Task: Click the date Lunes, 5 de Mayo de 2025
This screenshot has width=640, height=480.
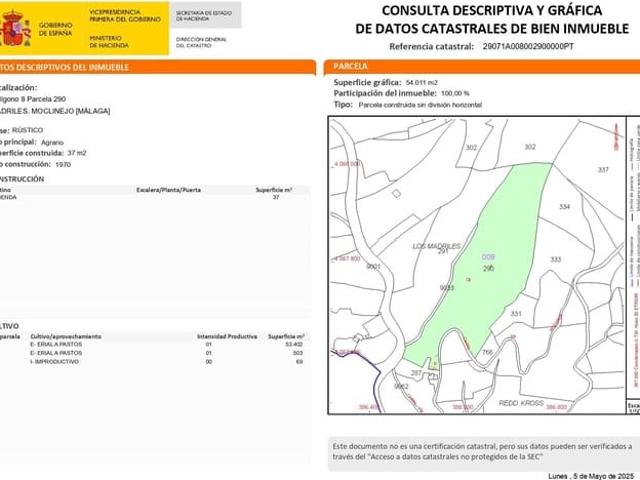Action: 590,476
